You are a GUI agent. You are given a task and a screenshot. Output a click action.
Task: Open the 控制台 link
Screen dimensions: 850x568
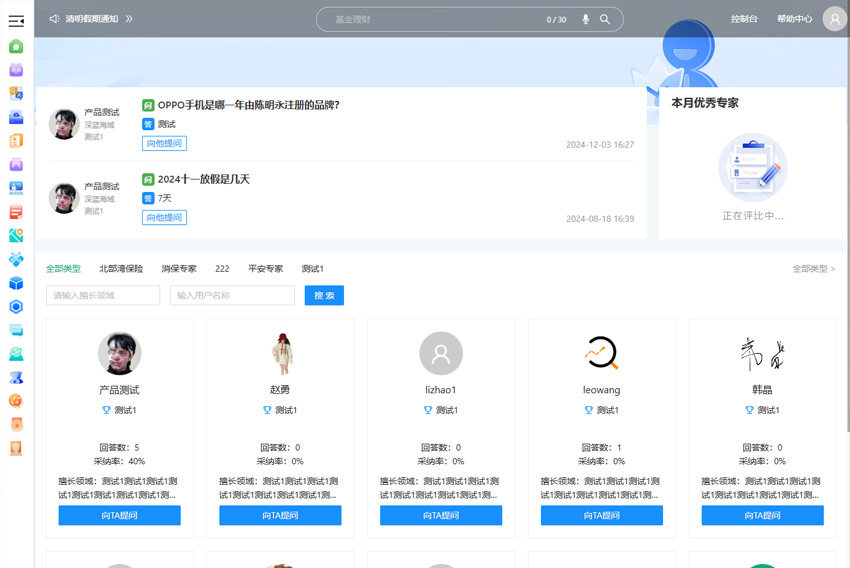point(744,19)
